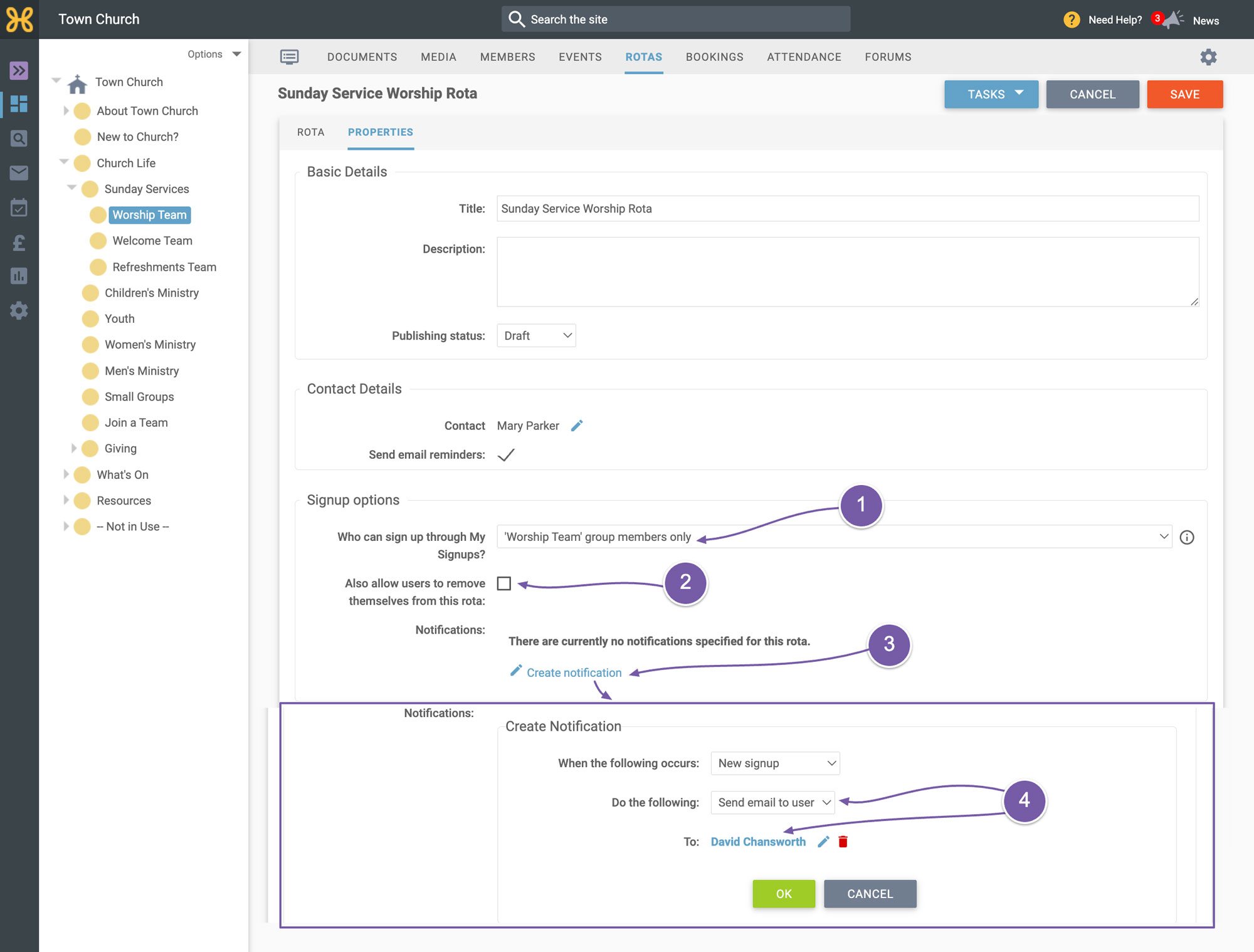Click the orange SAVE button
Screen dimensions: 1254x952
coord(1184,94)
